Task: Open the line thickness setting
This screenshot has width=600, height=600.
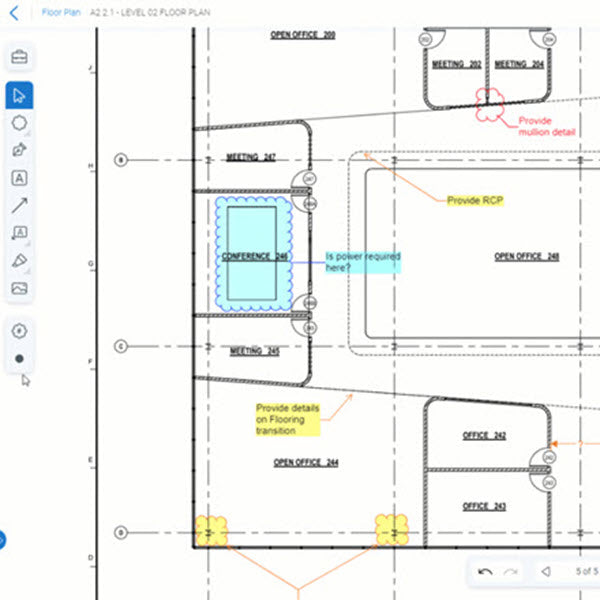Action: coord(19,331)
